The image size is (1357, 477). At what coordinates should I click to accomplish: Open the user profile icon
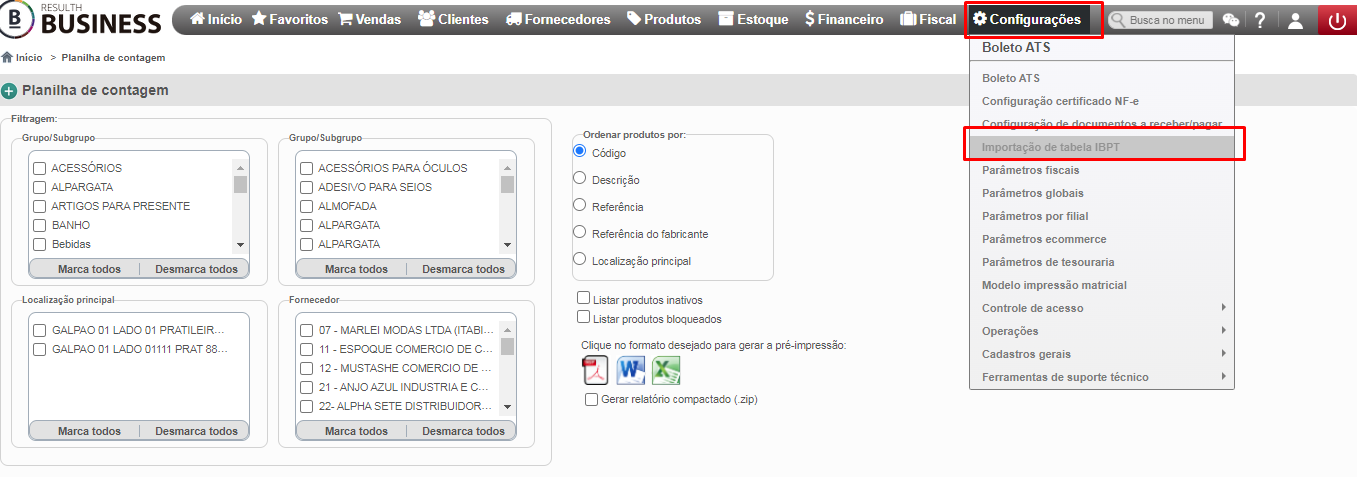click(1295, 20)
